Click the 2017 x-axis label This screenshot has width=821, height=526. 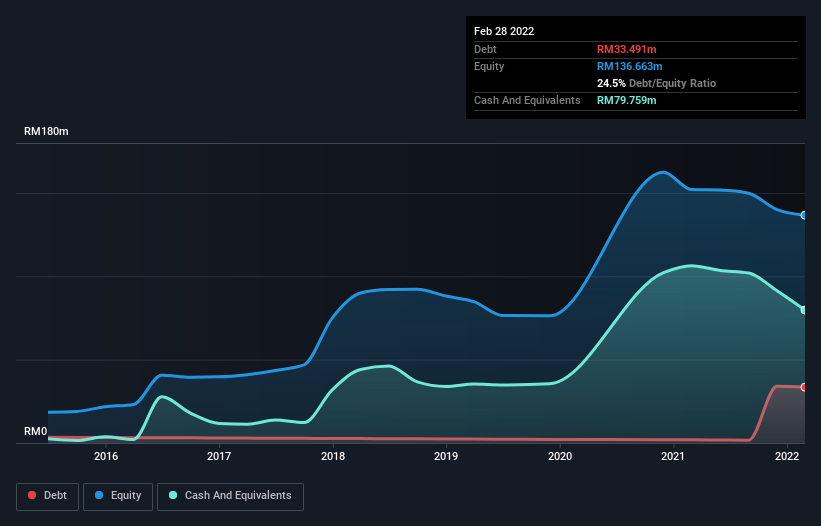[x=219, y=456]
